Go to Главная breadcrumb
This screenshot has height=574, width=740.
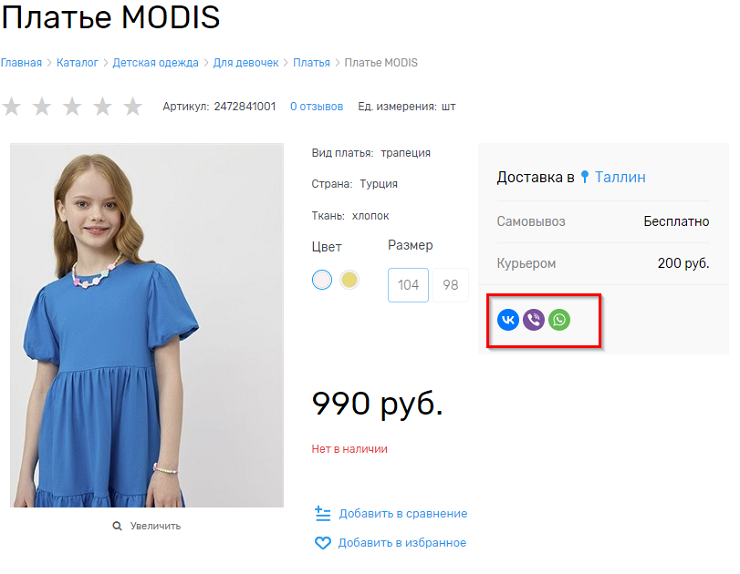point(21,62)
